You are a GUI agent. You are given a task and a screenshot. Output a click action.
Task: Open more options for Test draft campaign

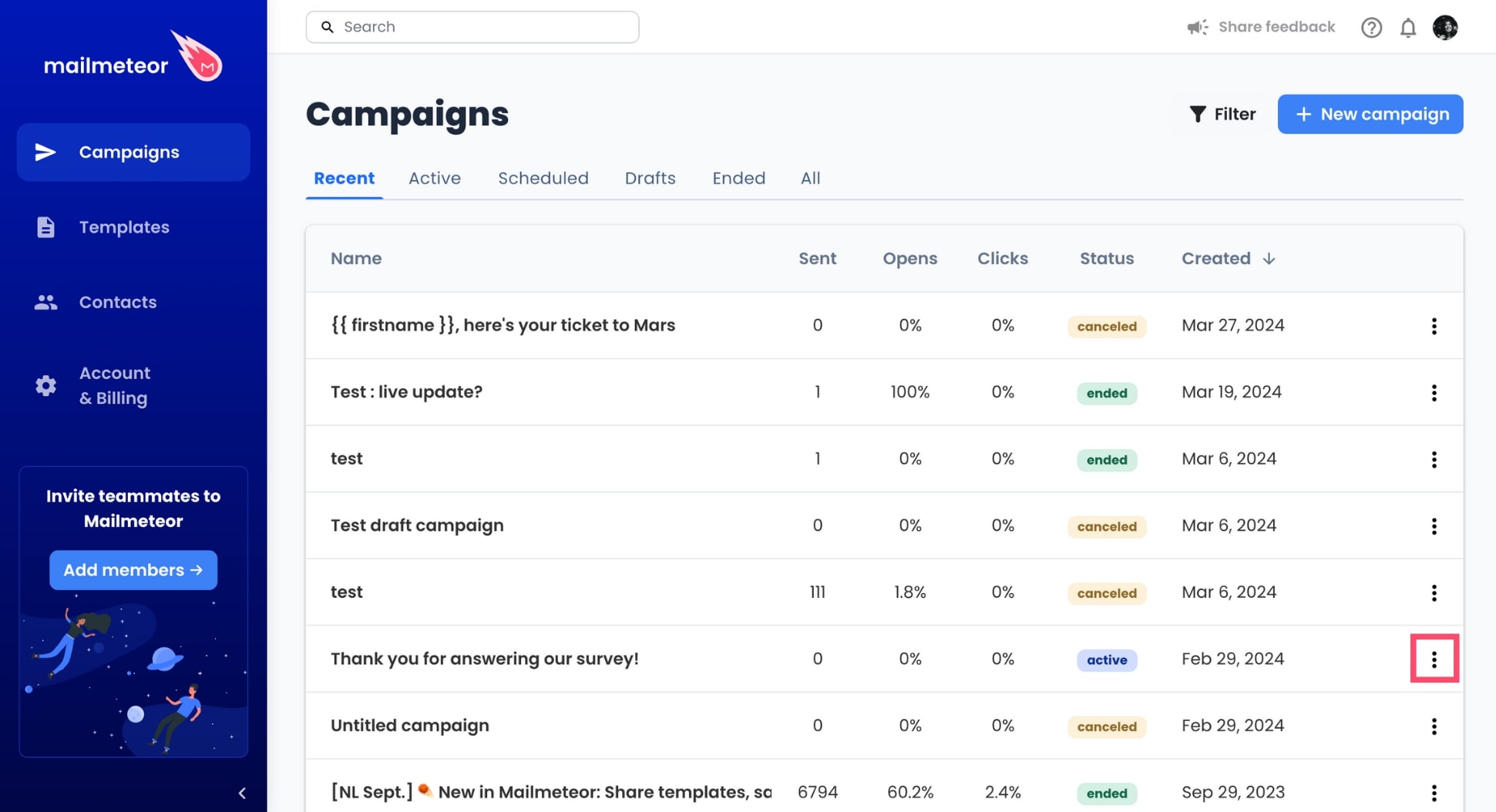point(1434,526)
